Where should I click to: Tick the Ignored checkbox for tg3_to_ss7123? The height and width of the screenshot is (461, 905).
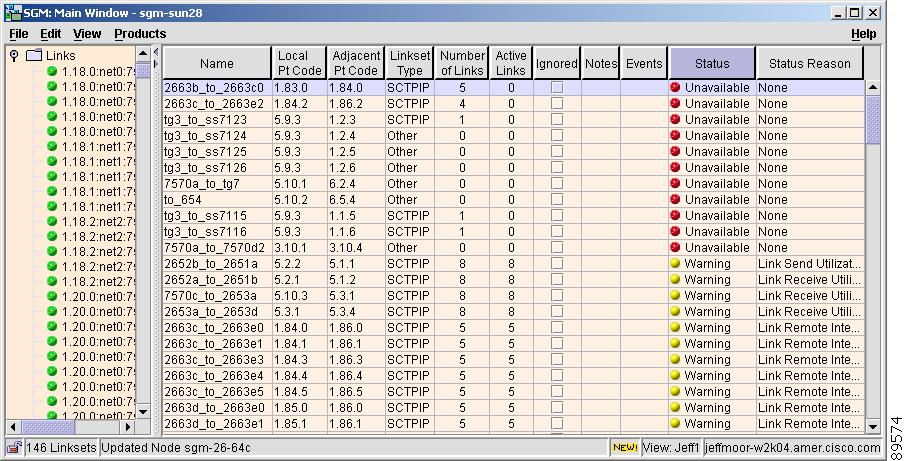coord(557,120)
